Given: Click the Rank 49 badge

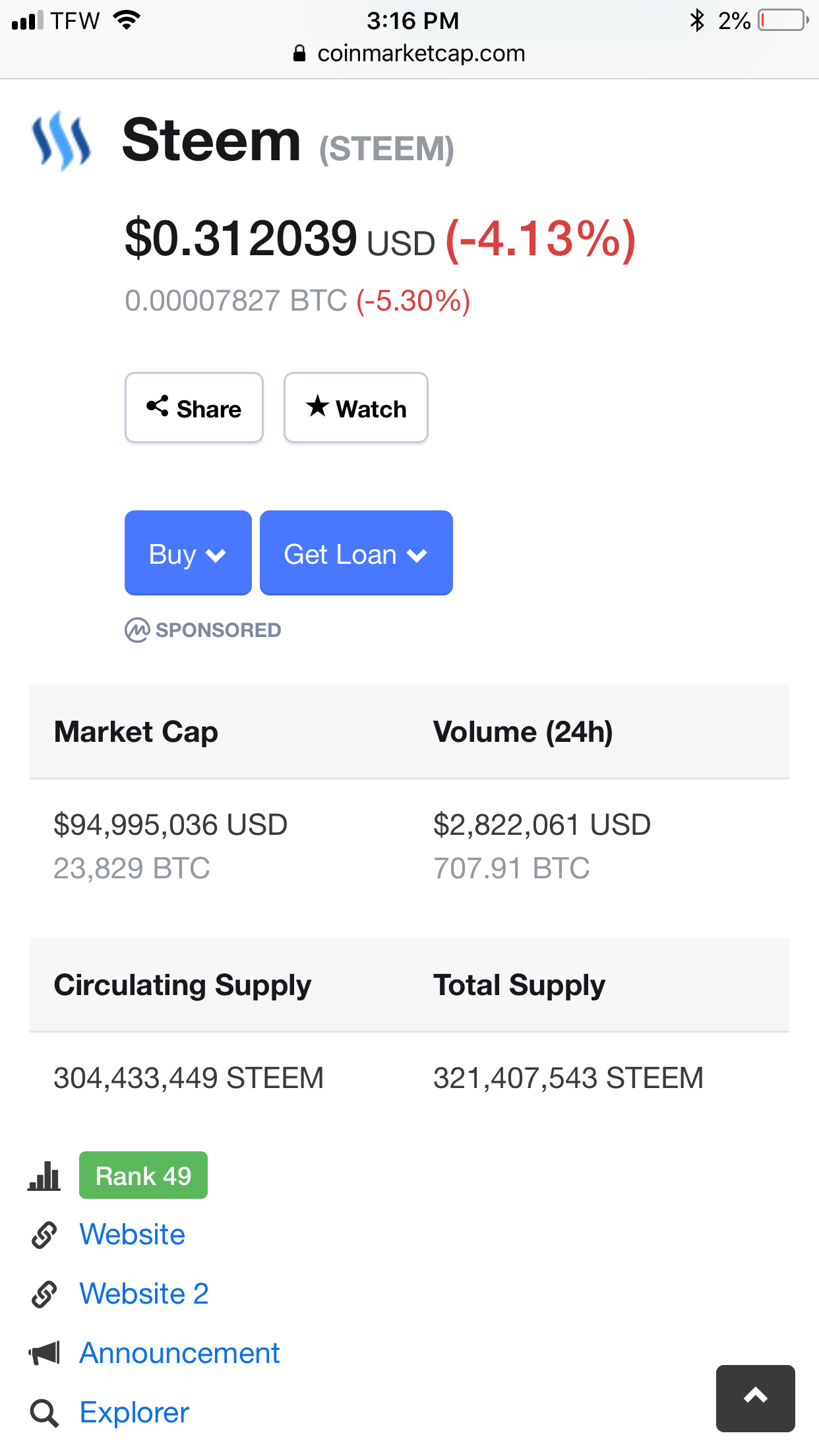Looking at the screenshot, I should [143, 1176].
